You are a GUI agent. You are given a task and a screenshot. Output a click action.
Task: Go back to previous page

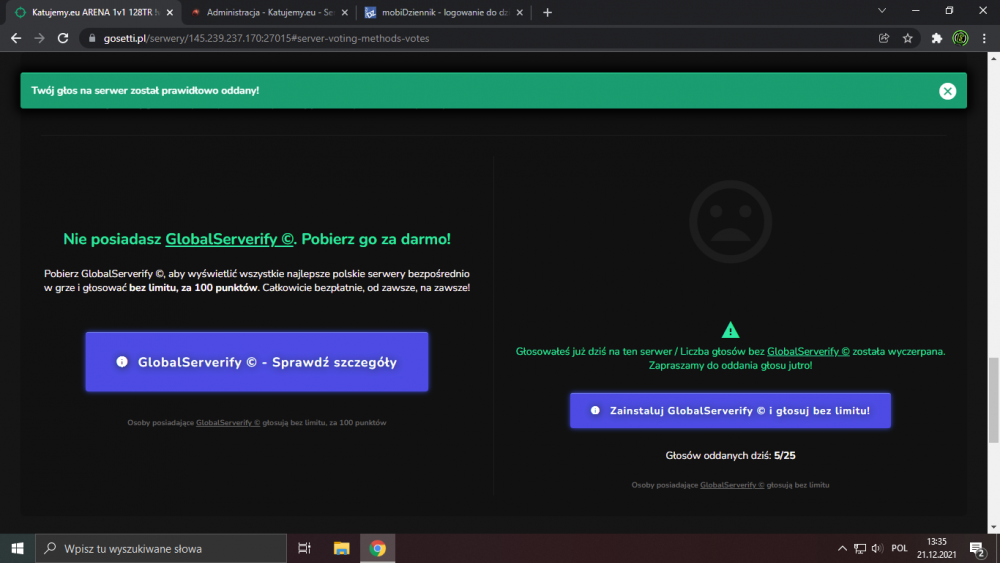pos(16,38)
